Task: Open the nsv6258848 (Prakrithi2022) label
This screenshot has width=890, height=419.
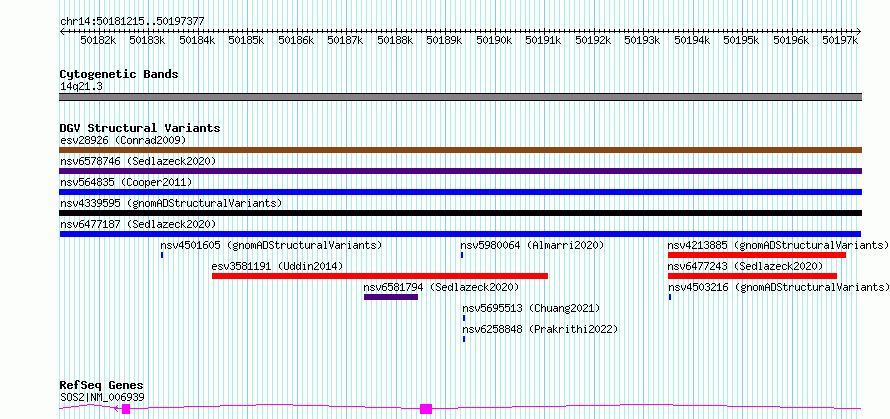Action: point(540,329)
